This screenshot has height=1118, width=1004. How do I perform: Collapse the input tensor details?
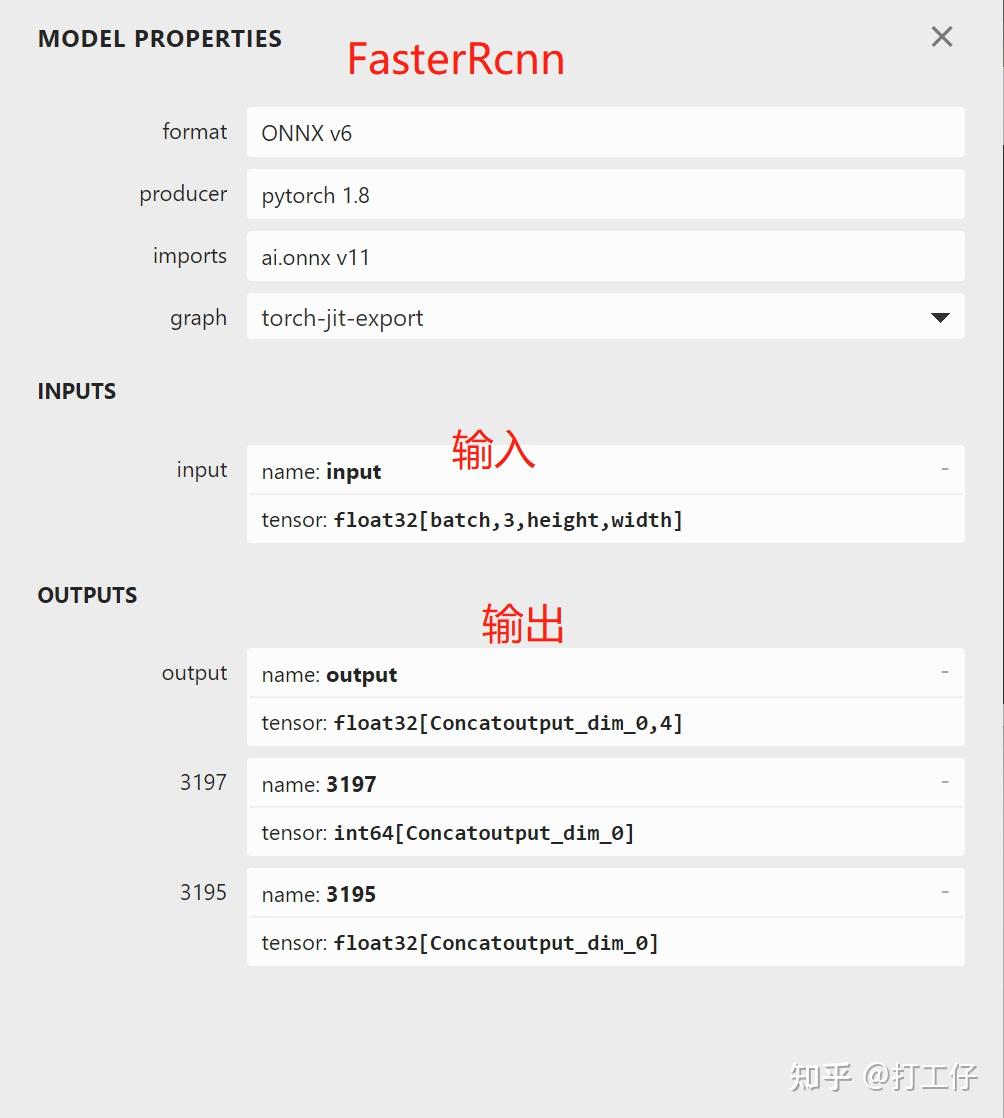[945, 469]
